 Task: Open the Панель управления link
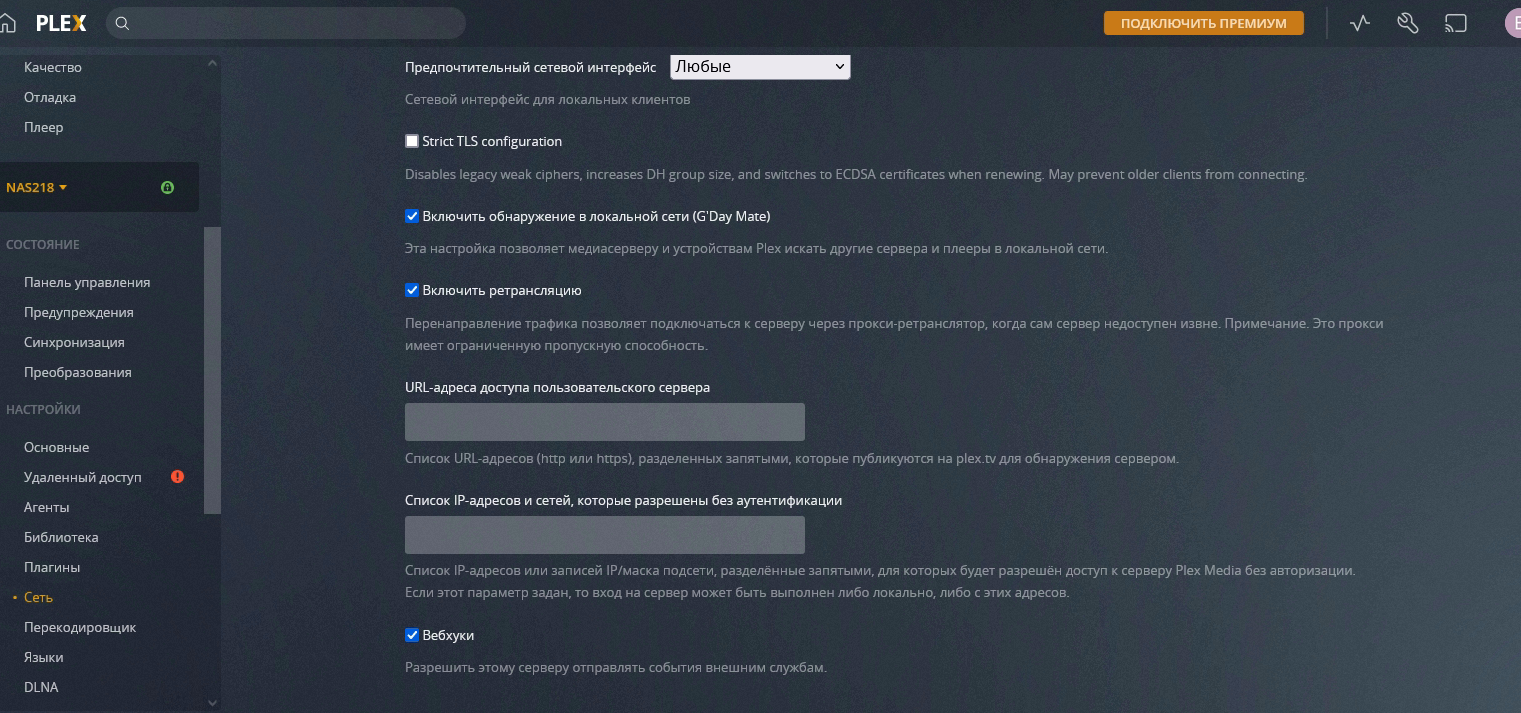[x=87, y=282]
